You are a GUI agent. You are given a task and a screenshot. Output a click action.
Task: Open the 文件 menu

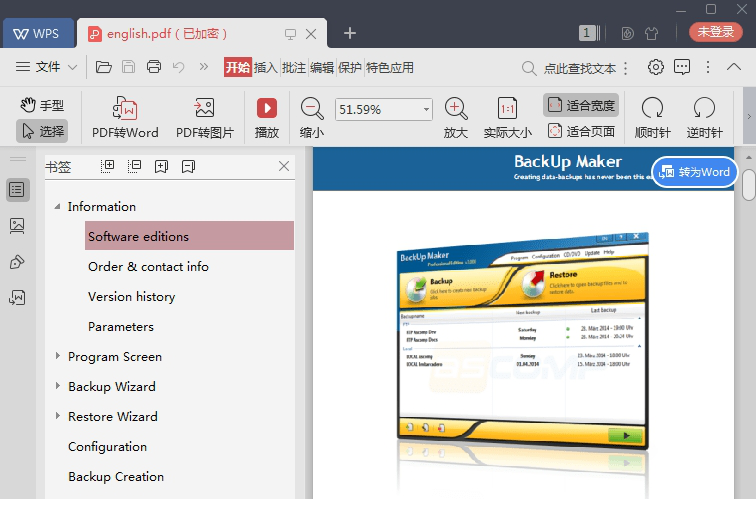pos(38,67)
